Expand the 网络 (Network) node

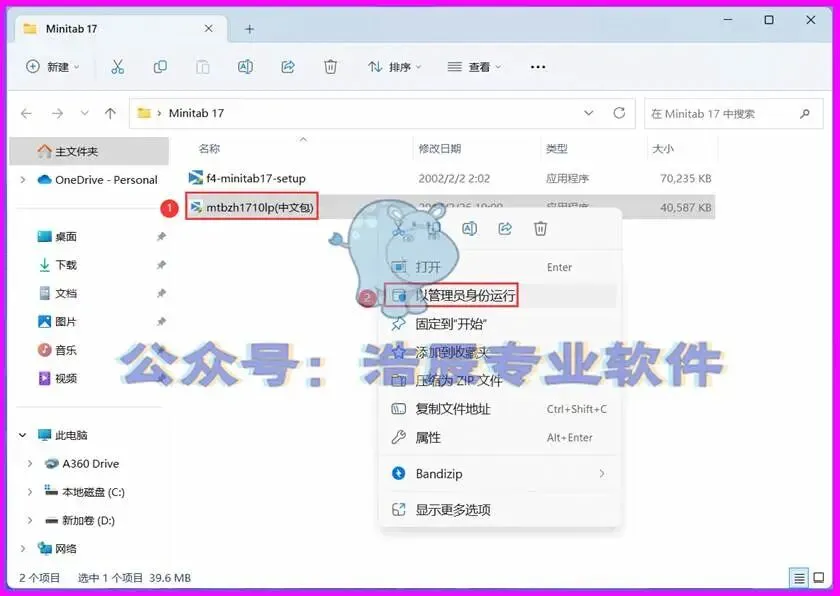coord(22,549)
